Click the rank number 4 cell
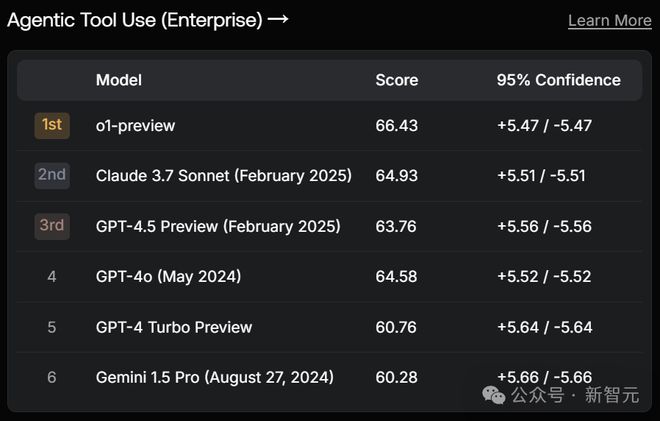 (52, 276)
